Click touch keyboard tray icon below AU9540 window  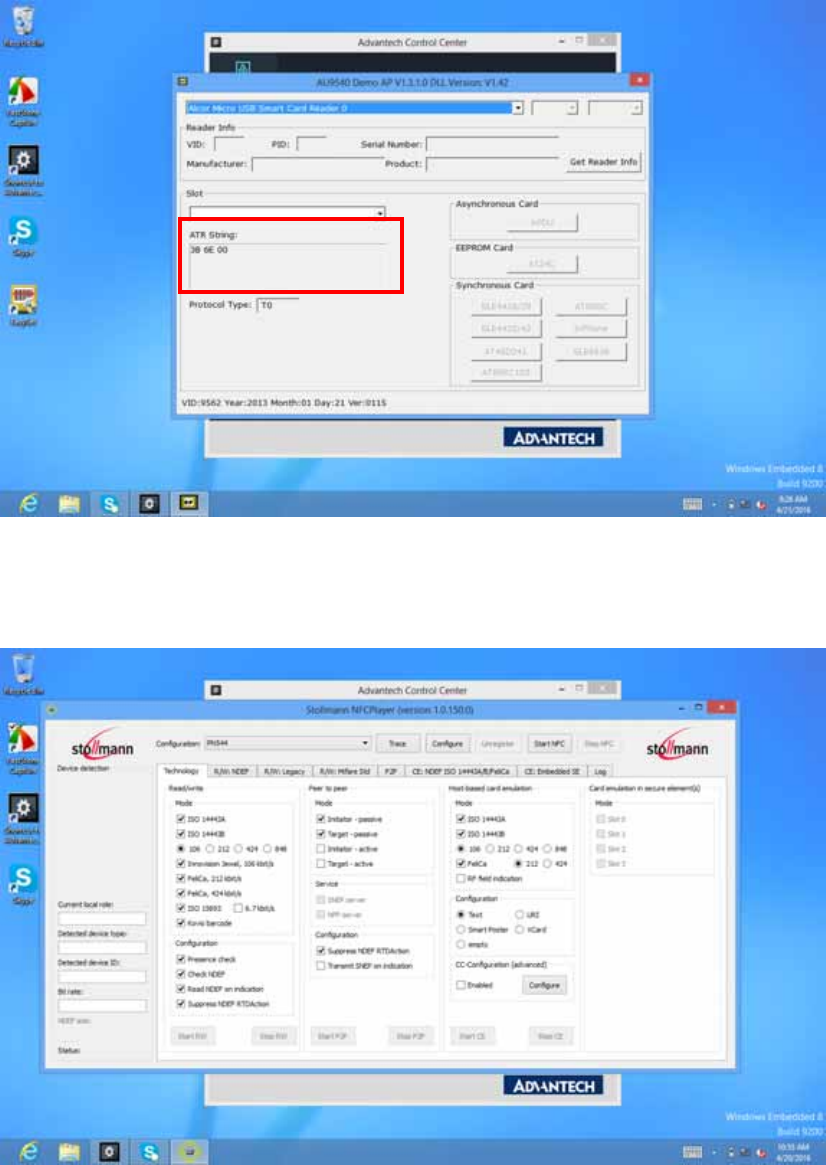click(692, 504)
